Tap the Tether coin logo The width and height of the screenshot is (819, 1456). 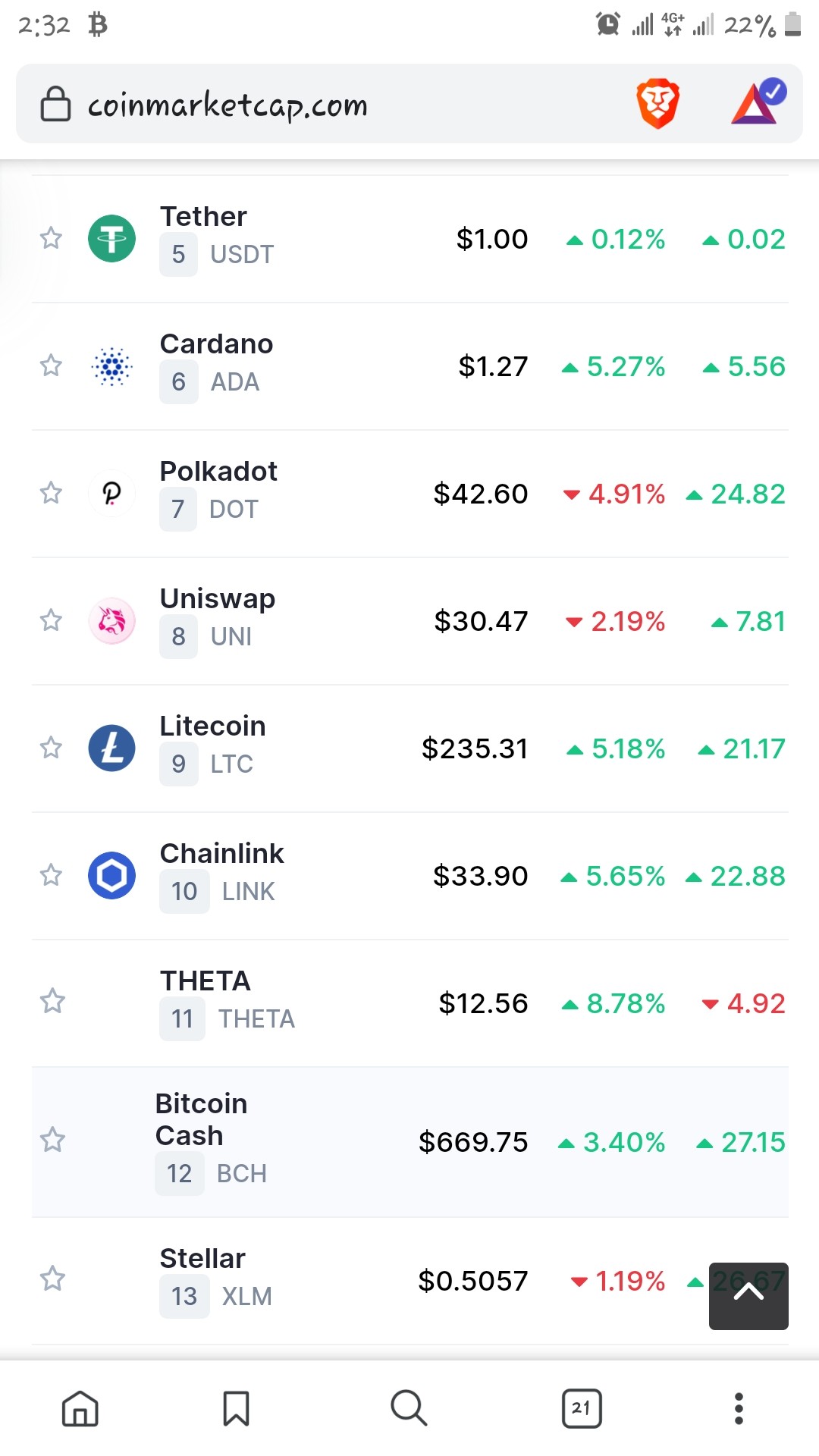(x=112, y=238)
